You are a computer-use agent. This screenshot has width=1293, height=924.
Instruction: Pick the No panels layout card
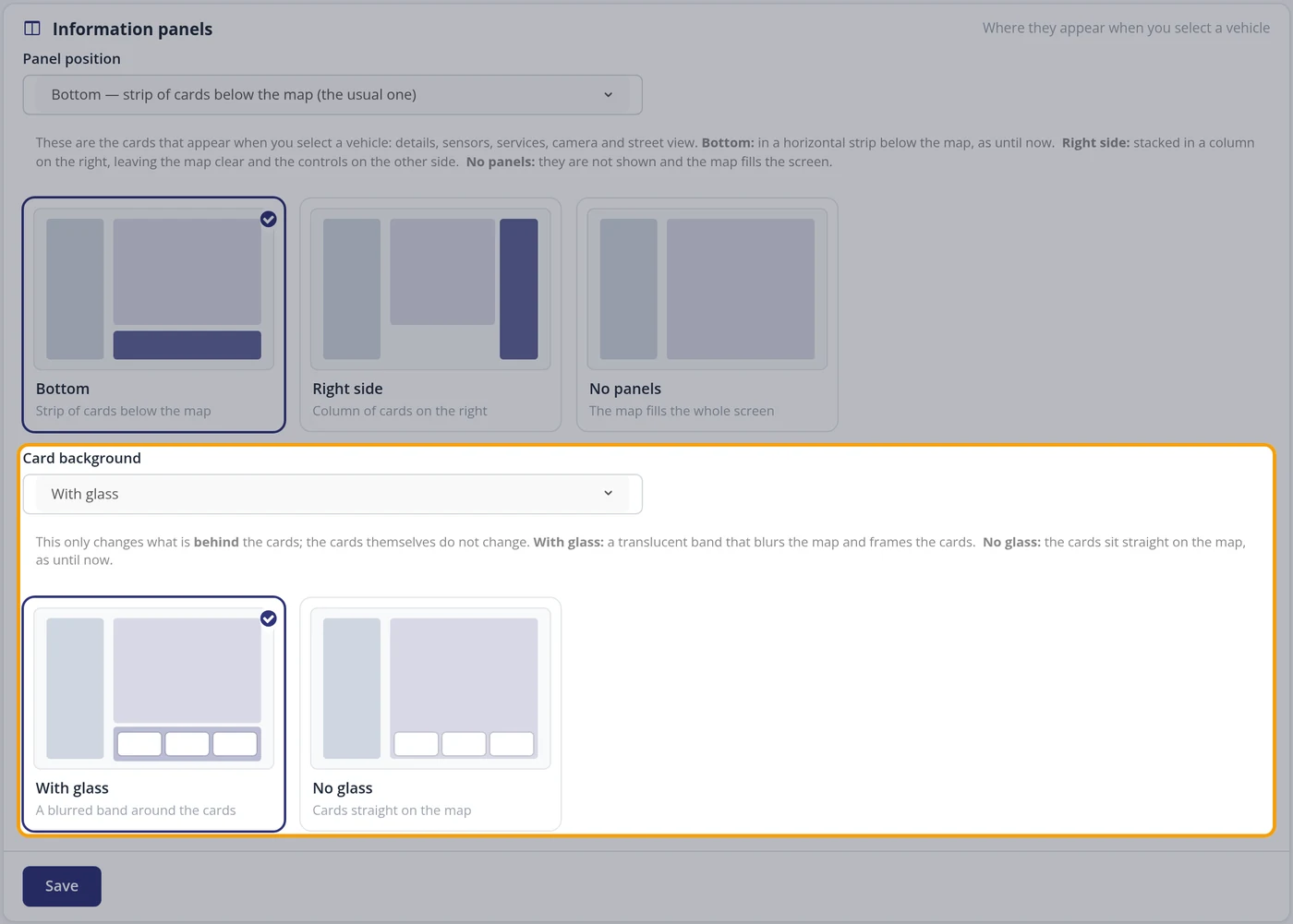tap(707, 315)
